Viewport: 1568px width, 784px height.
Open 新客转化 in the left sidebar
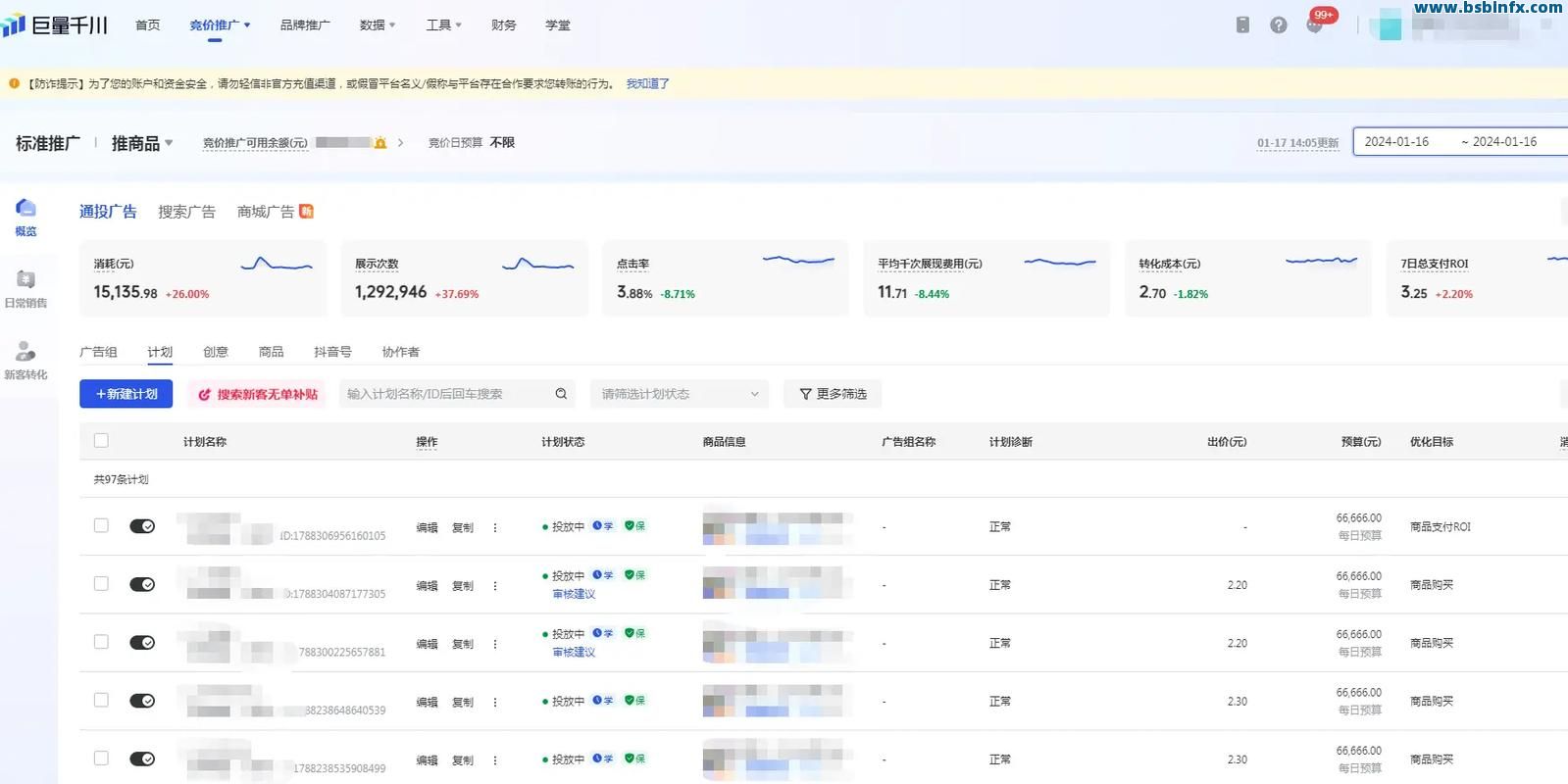pos(26,361)
